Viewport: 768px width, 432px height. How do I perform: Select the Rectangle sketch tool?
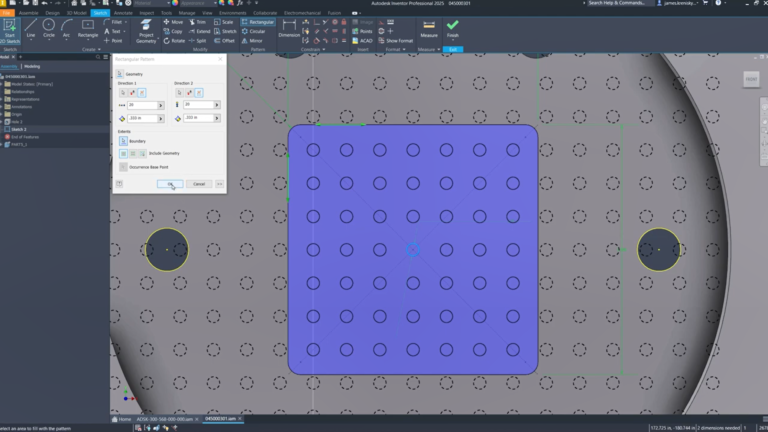[x=88, y=28]
